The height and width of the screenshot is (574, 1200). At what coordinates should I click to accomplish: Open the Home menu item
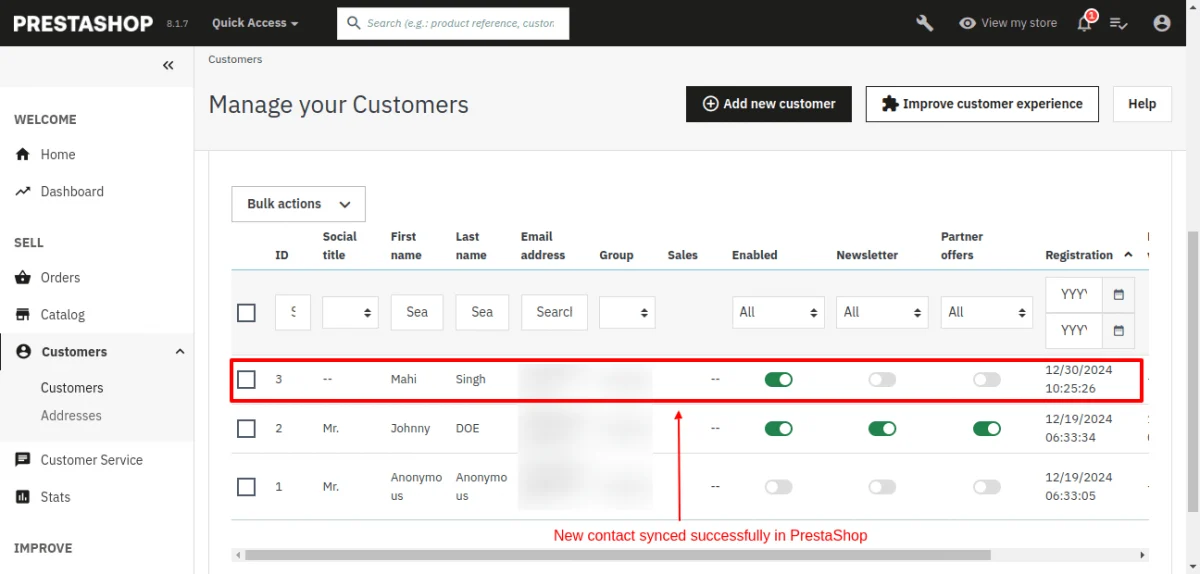coord(58,154)
